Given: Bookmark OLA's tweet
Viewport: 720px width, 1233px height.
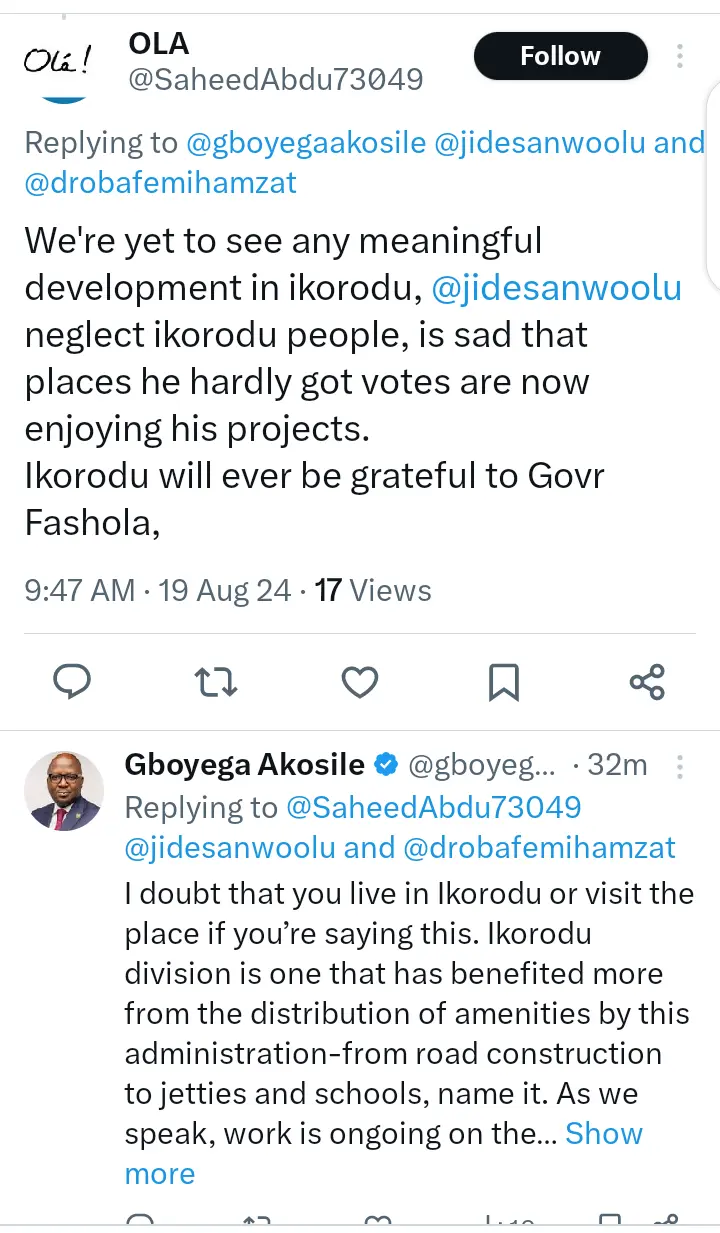Looking at the screenshot, I should 503,682.
